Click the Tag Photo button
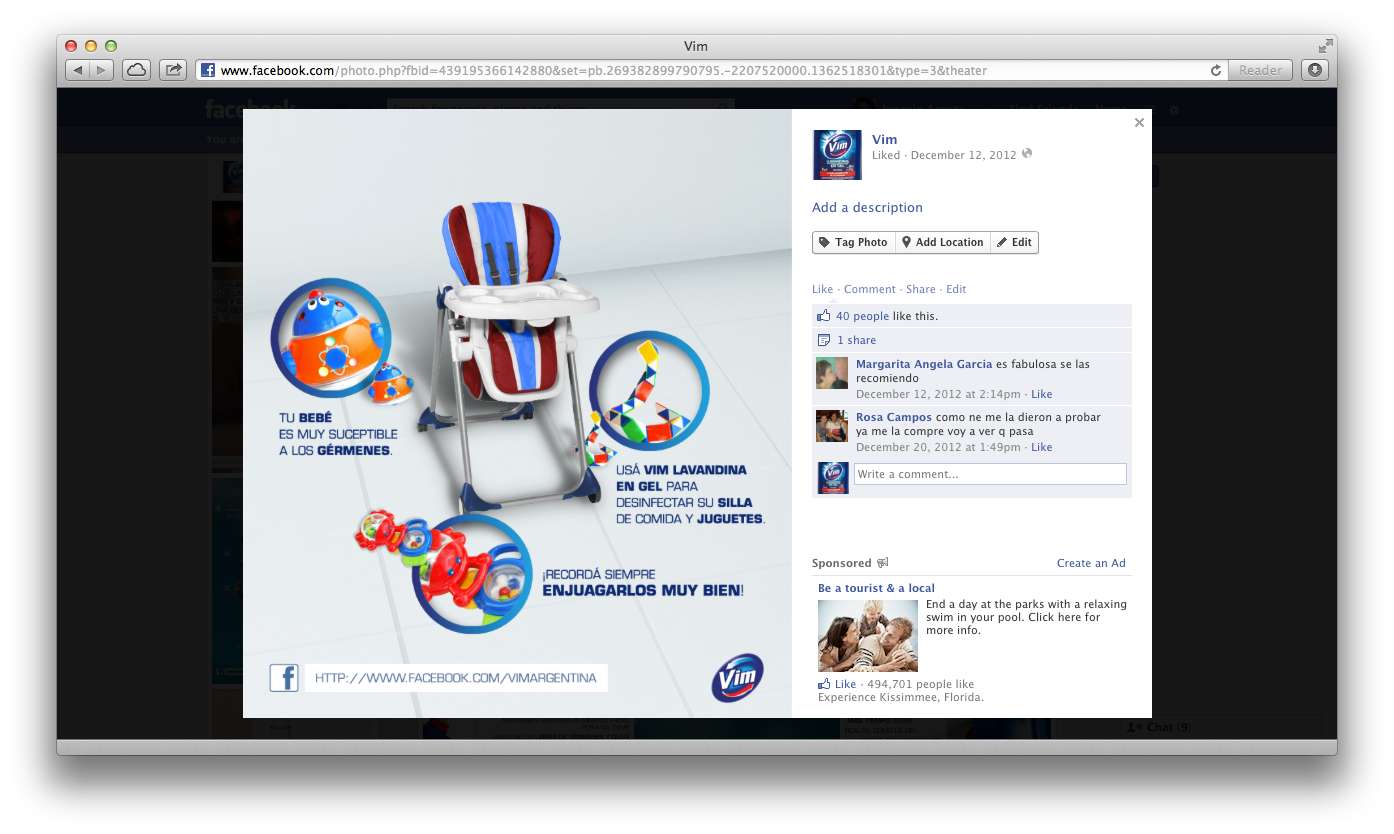 (854, 242)
